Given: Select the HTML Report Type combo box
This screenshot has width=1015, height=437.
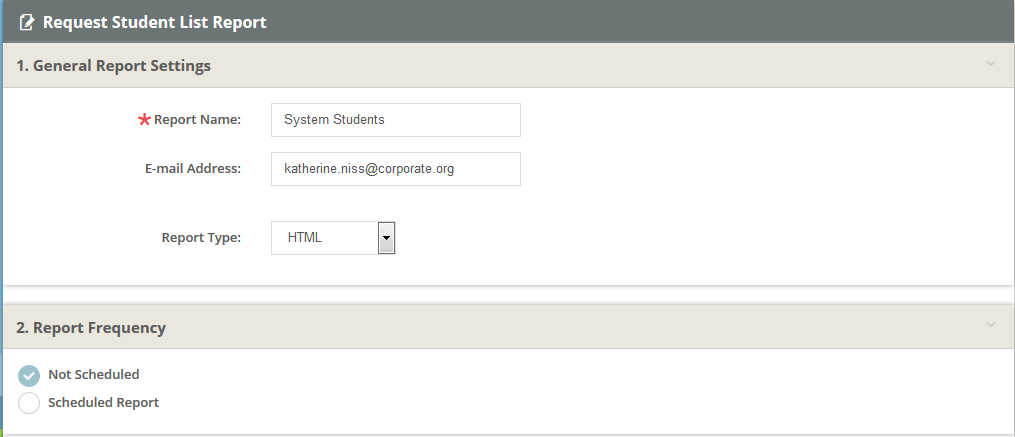Looking at the screenshot, I should (324, 238).
